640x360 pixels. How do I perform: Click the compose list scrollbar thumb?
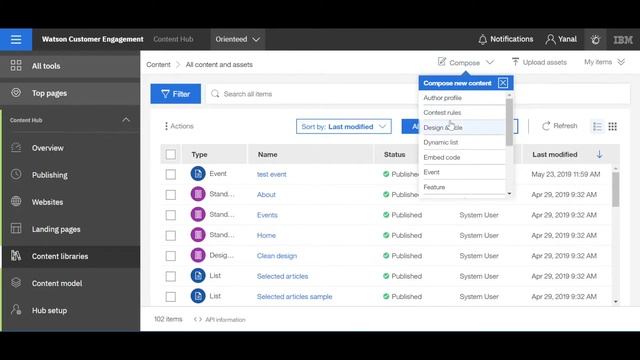[x=509, y=122]
